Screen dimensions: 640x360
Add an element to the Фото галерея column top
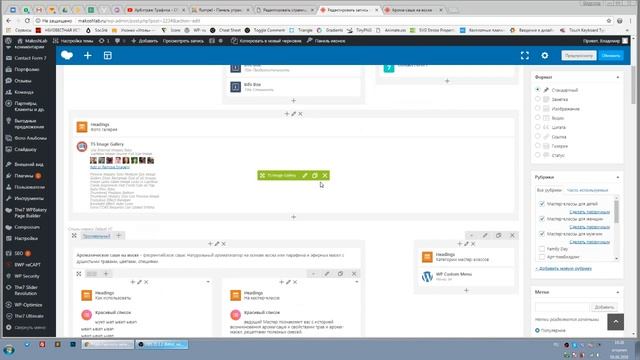[287, 114]
